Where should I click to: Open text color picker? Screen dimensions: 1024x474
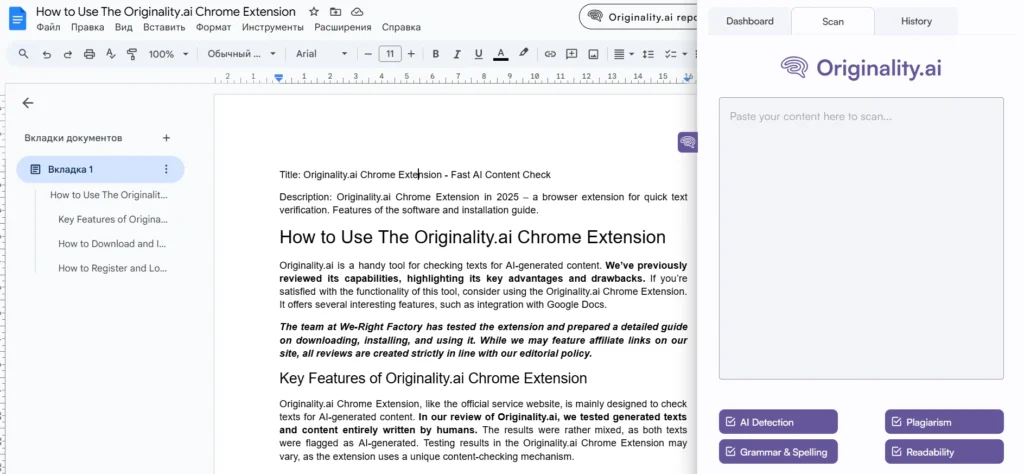click(501, 54)
